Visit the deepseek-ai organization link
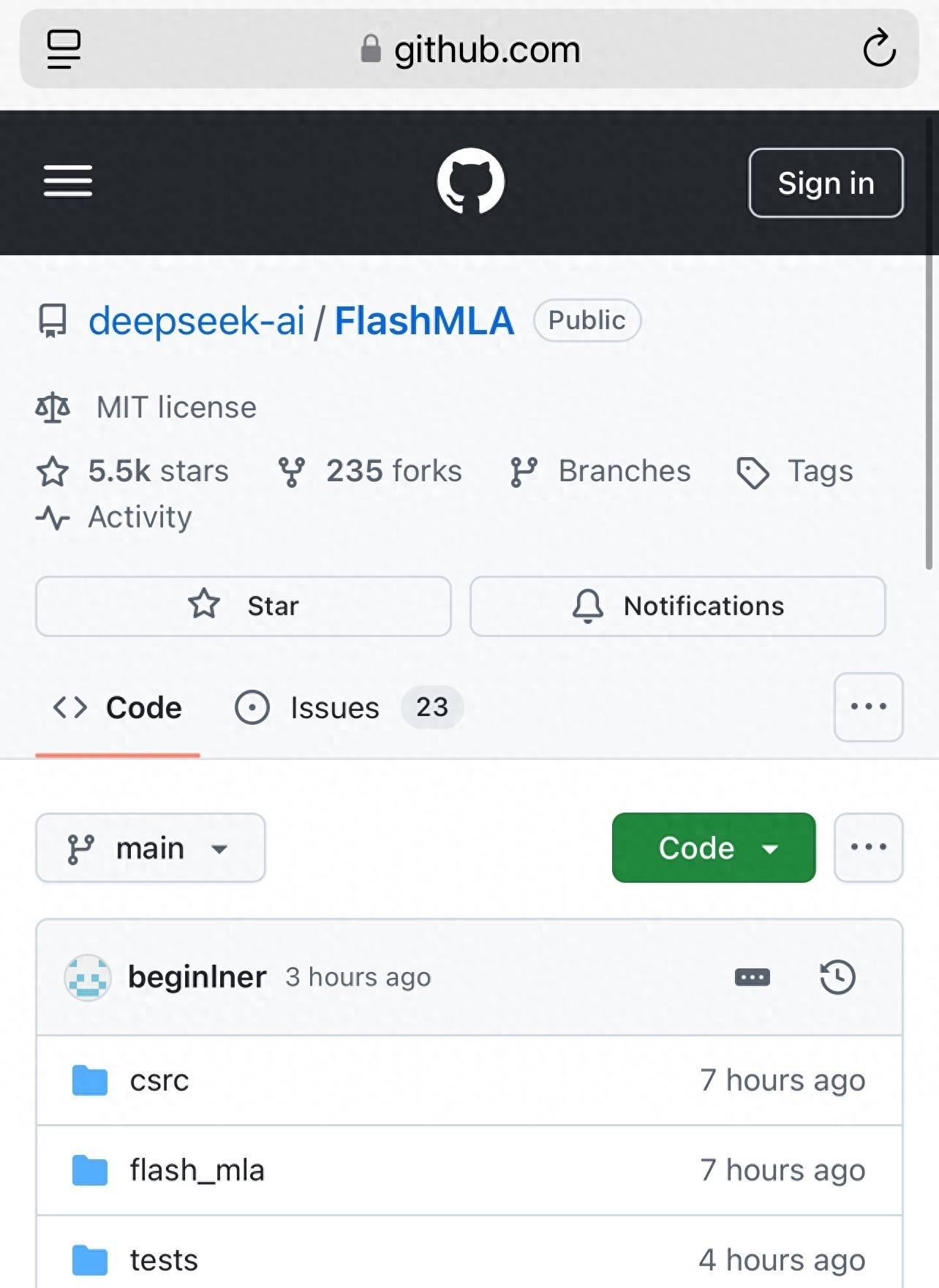The image size is (939, 1288). click(196, 321)
